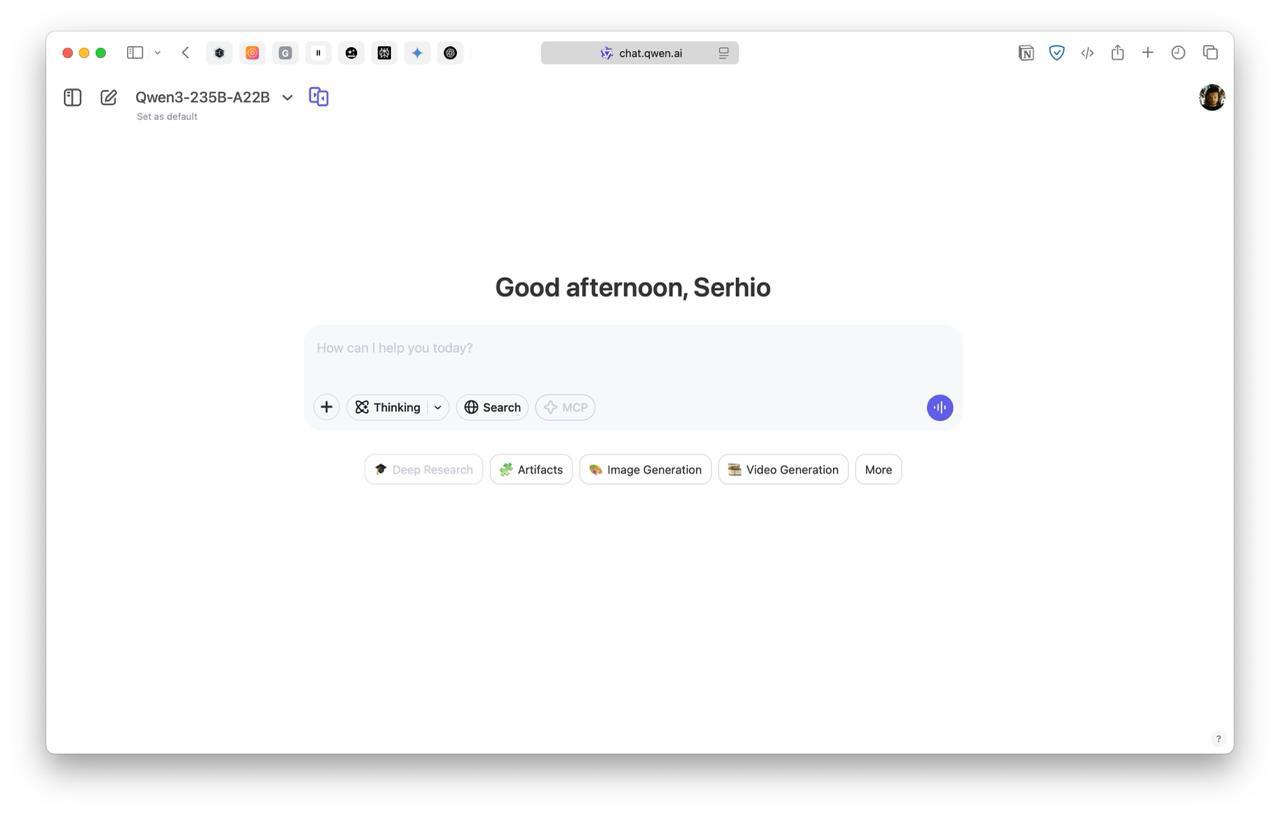Click the 'How can I help you today?' field
The height and width of the screenshot is (814, 1280).
click(632, 348)
